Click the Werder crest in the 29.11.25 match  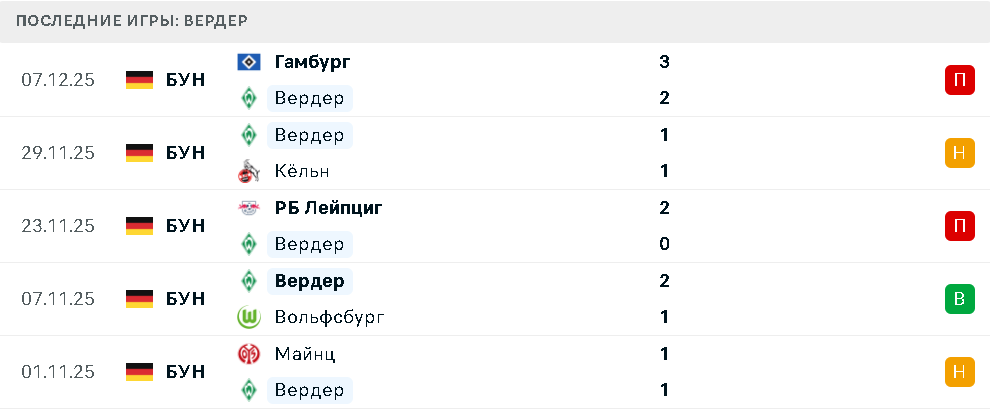click(x=247, y=135)
